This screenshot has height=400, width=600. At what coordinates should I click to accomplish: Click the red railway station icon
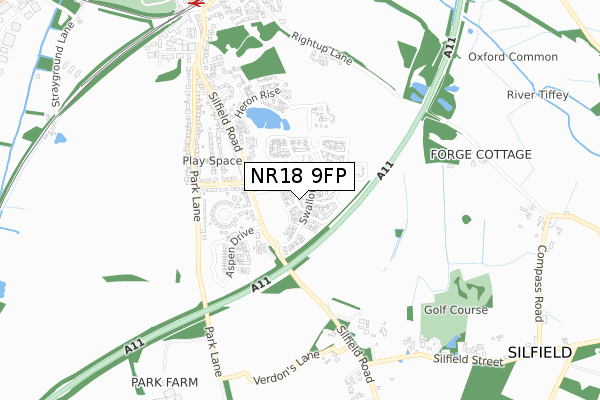(x=197, y=3)
